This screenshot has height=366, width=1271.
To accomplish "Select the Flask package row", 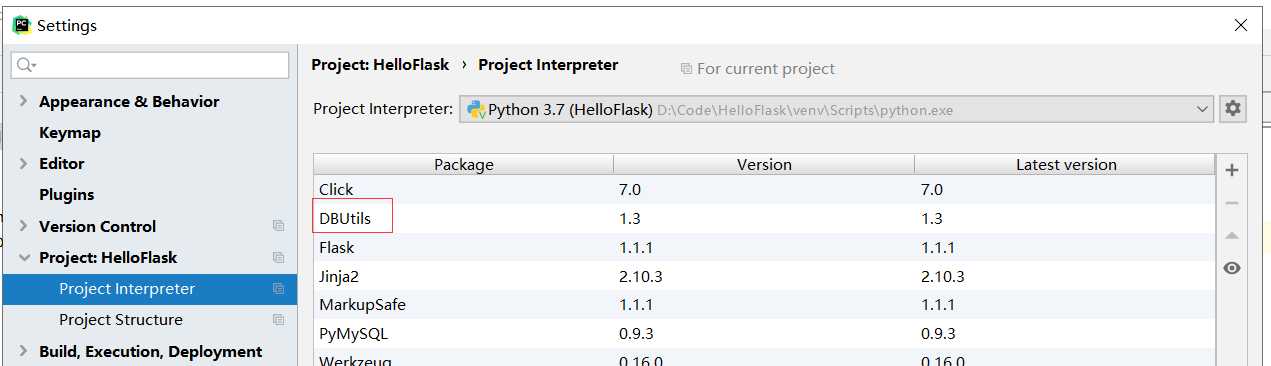I will (764, 247).
